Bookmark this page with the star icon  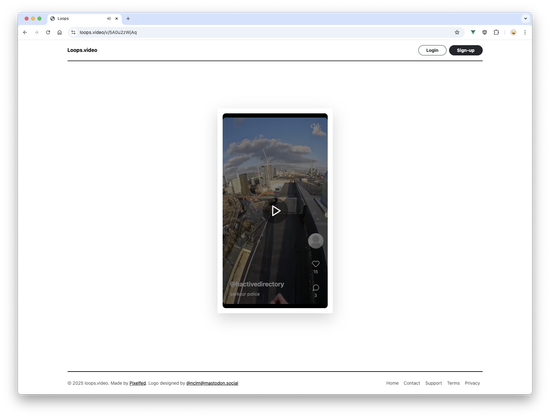(x=457, y=32)
